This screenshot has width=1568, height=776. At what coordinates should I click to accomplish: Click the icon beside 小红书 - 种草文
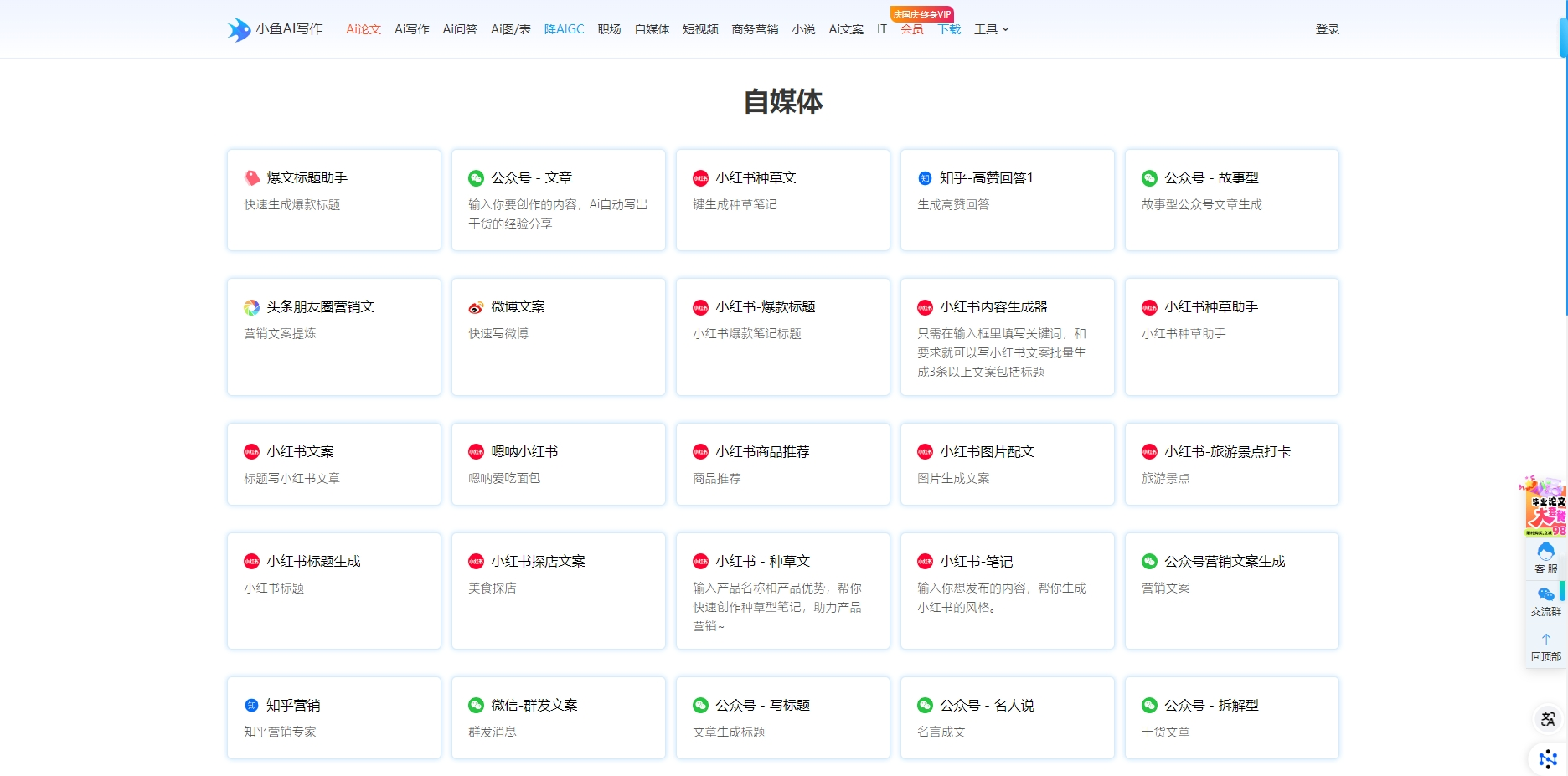(700, 562)
